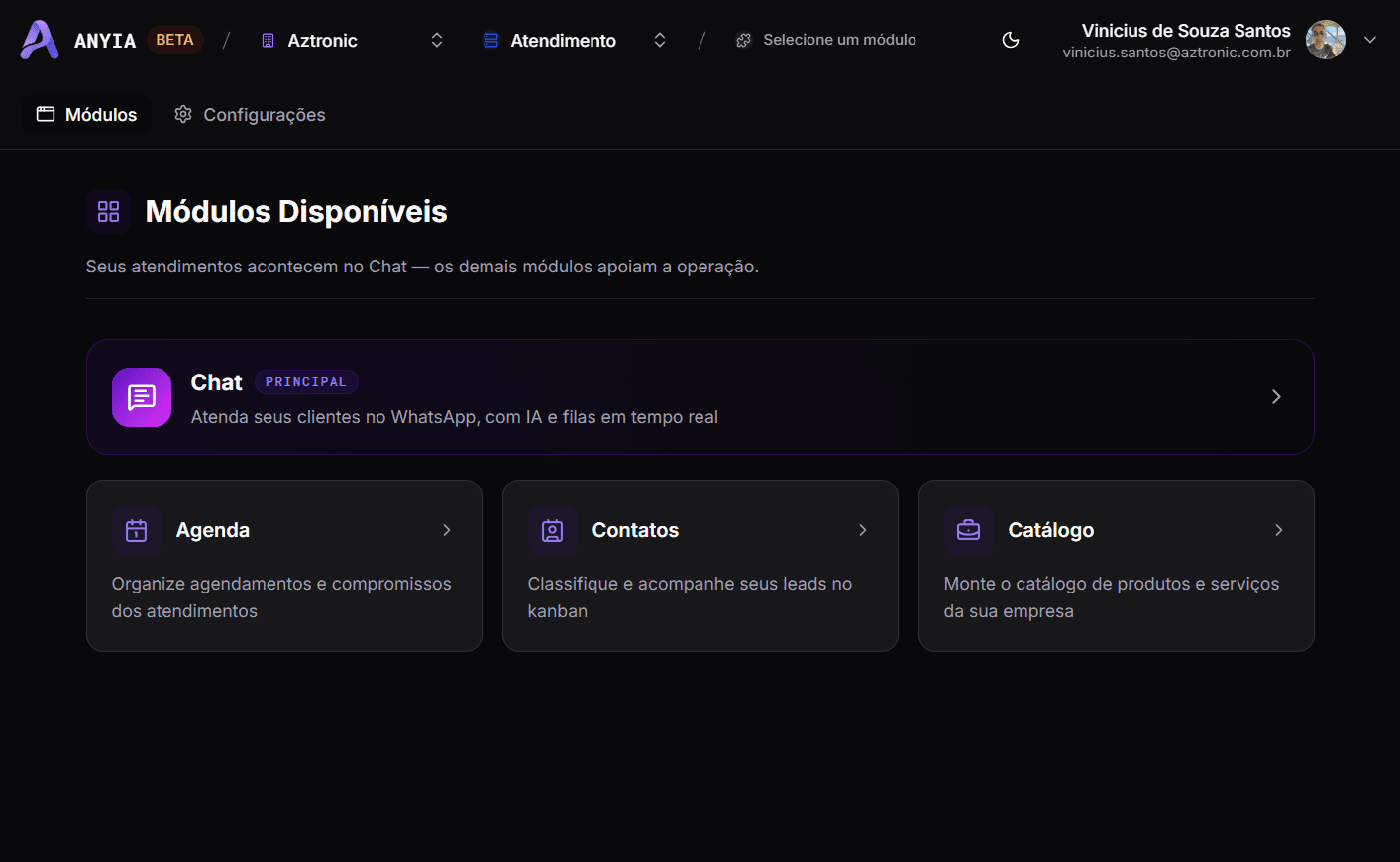Click the puzzle icon beside Selecione um módulo
Viewport: 1400px width, 862px height.
(x=744, y=40)
